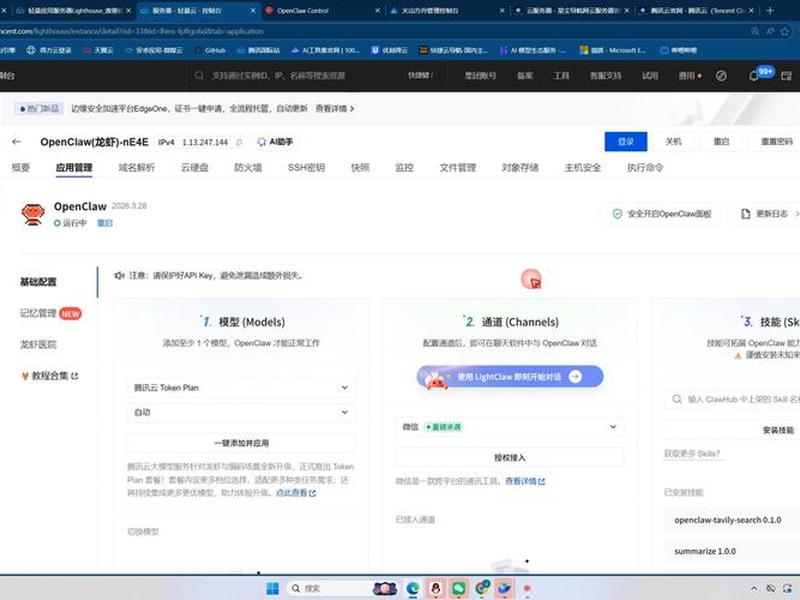The width and height of the screenshot is (800, 600).
Task: Click the back arrow beside the OpenClaw instance name
Action: pos(16,142)
